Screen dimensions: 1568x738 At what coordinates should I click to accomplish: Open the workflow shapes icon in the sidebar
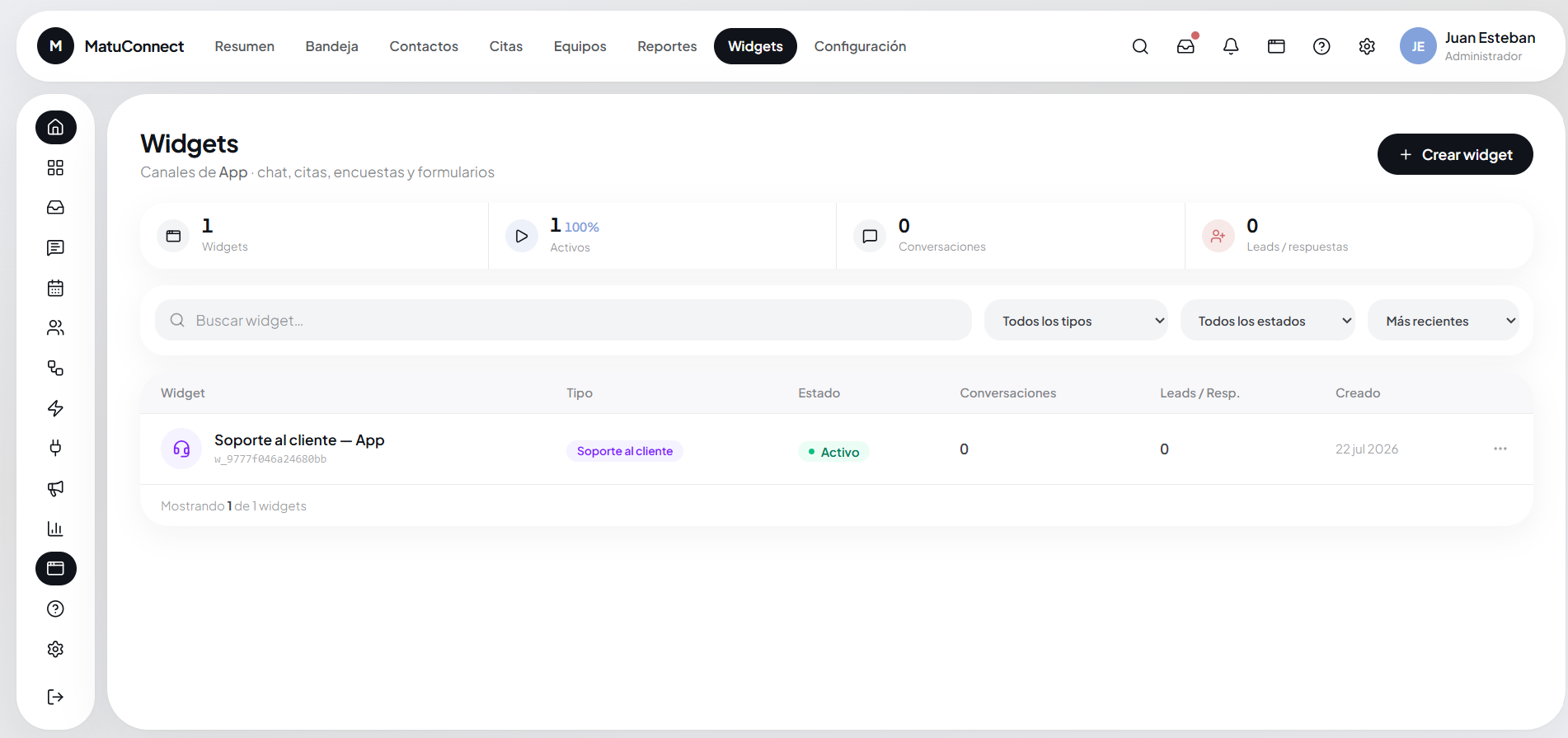[x=55, y=368]
